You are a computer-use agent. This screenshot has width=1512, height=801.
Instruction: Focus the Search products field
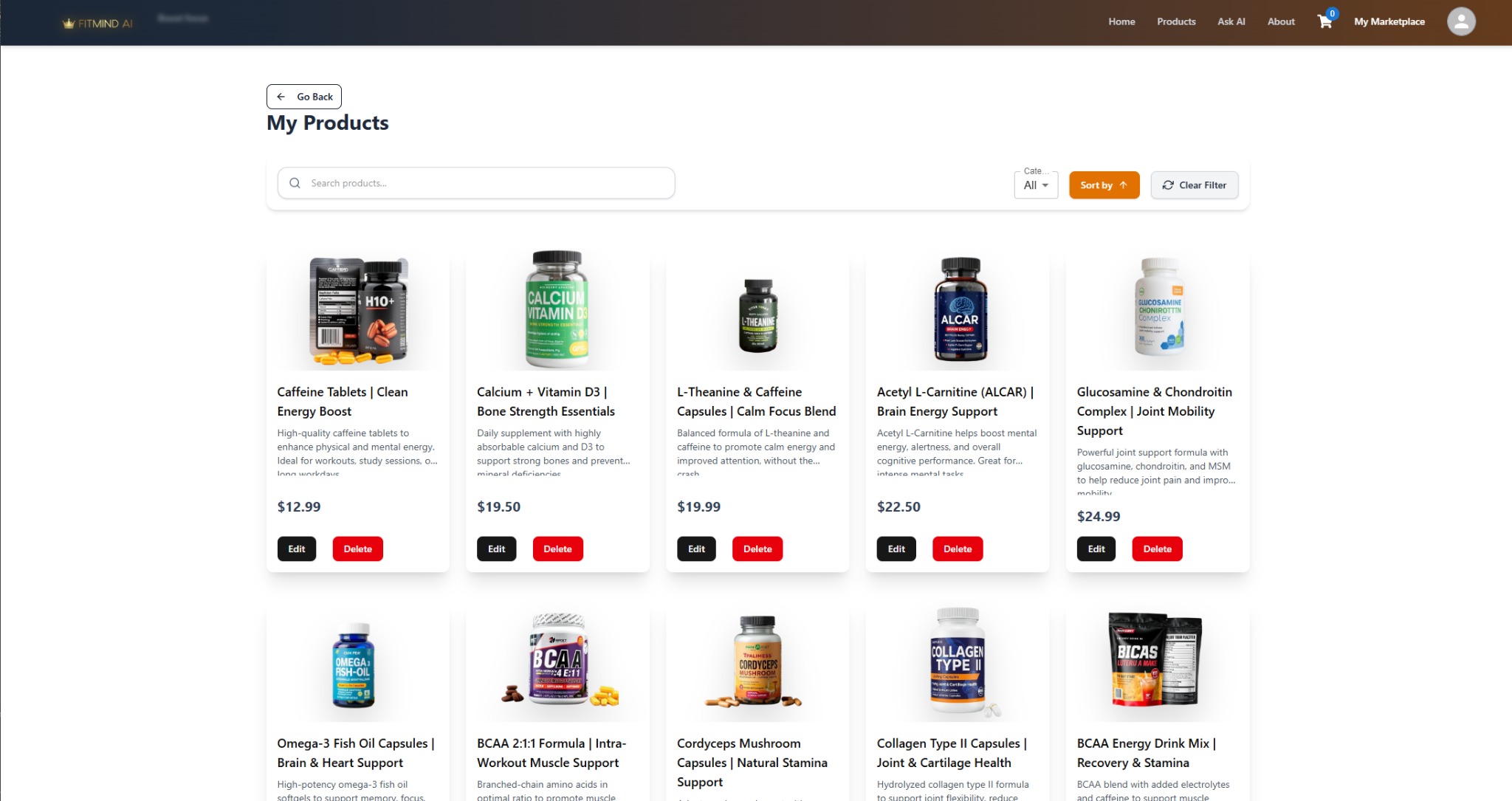[x=476, y=183]
